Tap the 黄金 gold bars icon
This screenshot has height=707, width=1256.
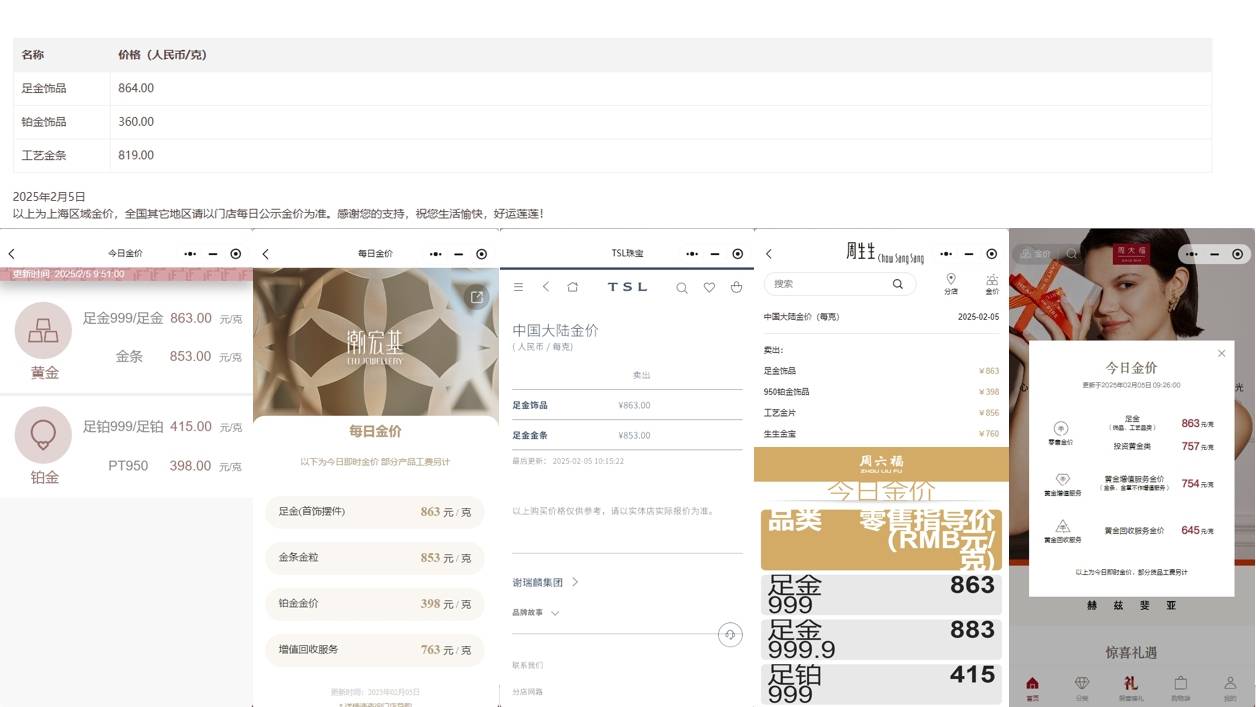point(43,330)
